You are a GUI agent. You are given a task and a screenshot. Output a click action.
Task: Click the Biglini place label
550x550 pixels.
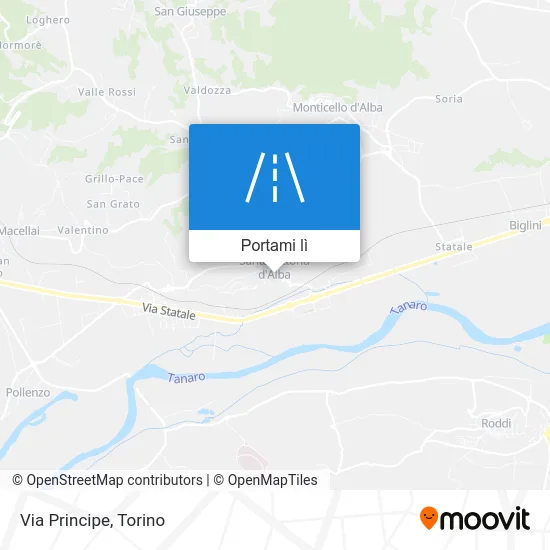click(x=525, y=225)
